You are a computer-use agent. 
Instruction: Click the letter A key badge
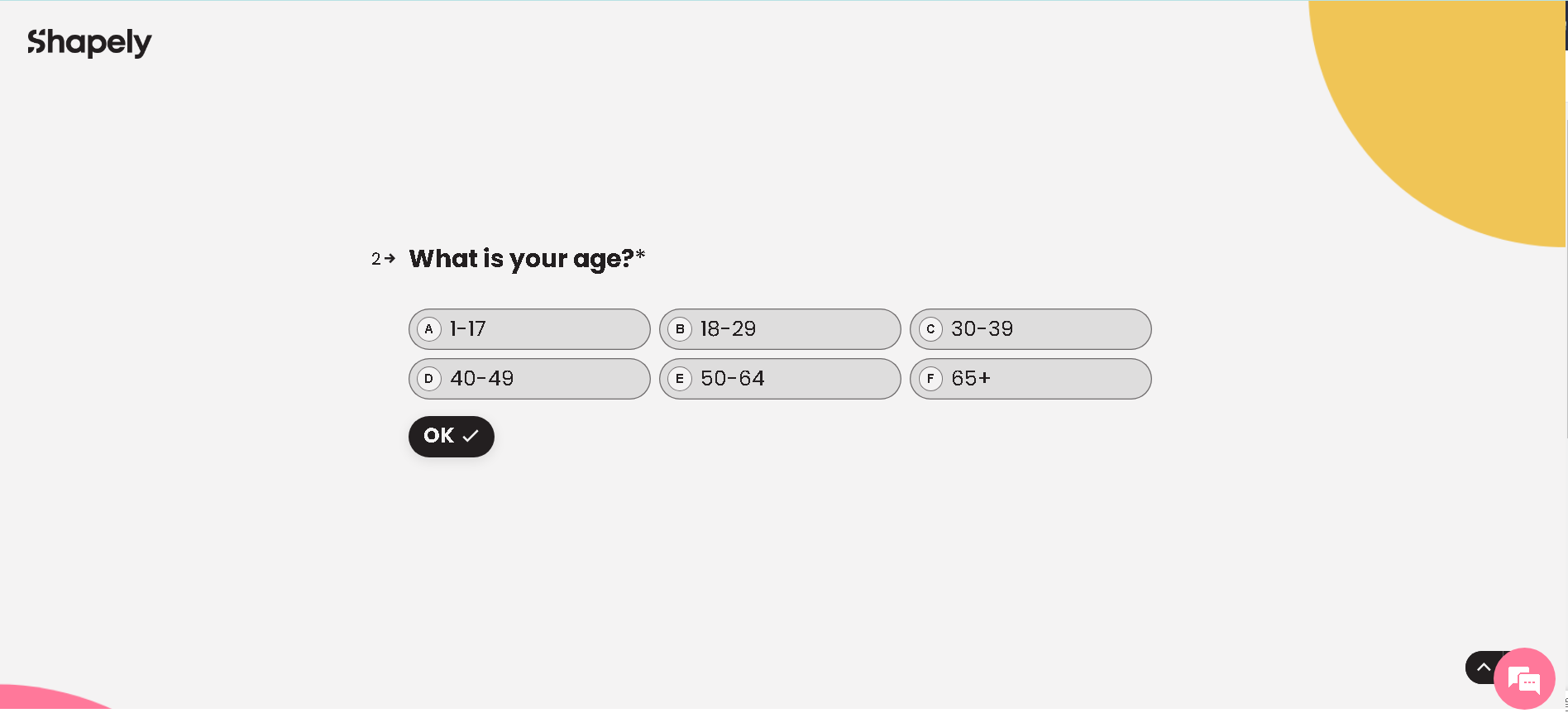coord(428,329)
